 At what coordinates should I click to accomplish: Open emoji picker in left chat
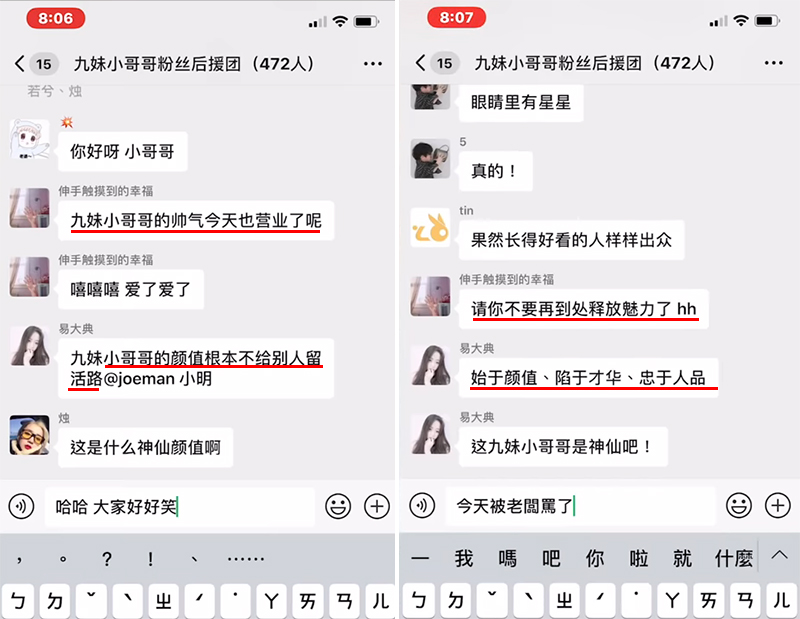(x=338, y=506)
